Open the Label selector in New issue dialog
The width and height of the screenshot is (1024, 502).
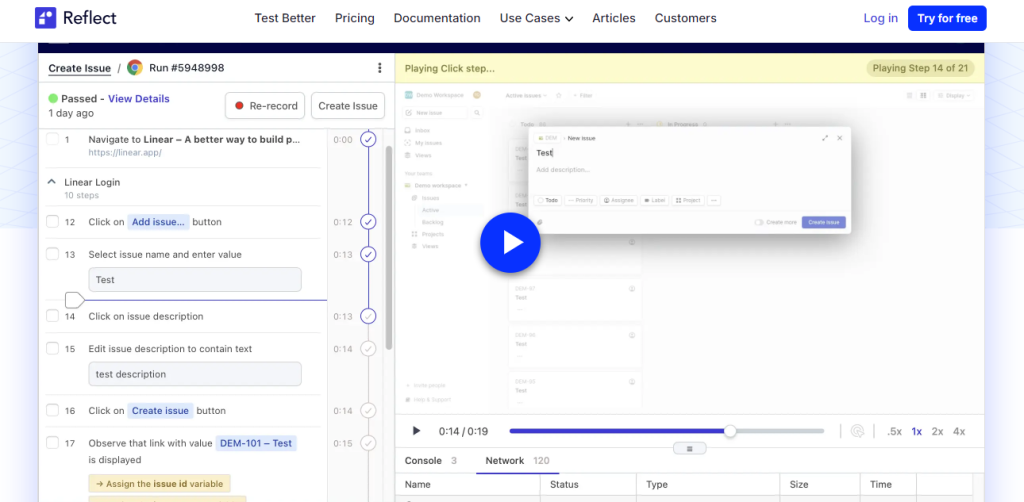[655, 200]
